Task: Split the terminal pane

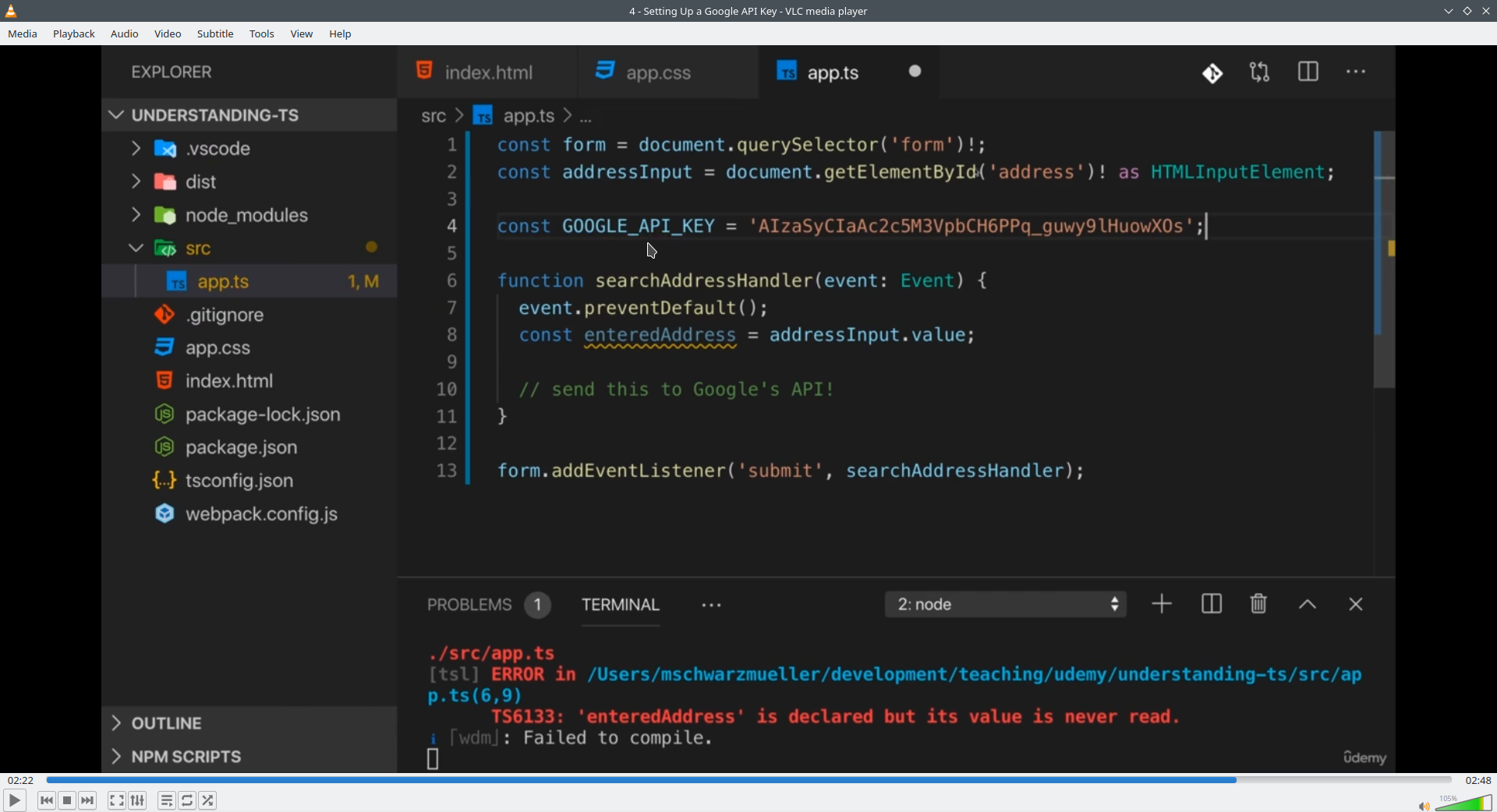Action: tap(1212, 604)
